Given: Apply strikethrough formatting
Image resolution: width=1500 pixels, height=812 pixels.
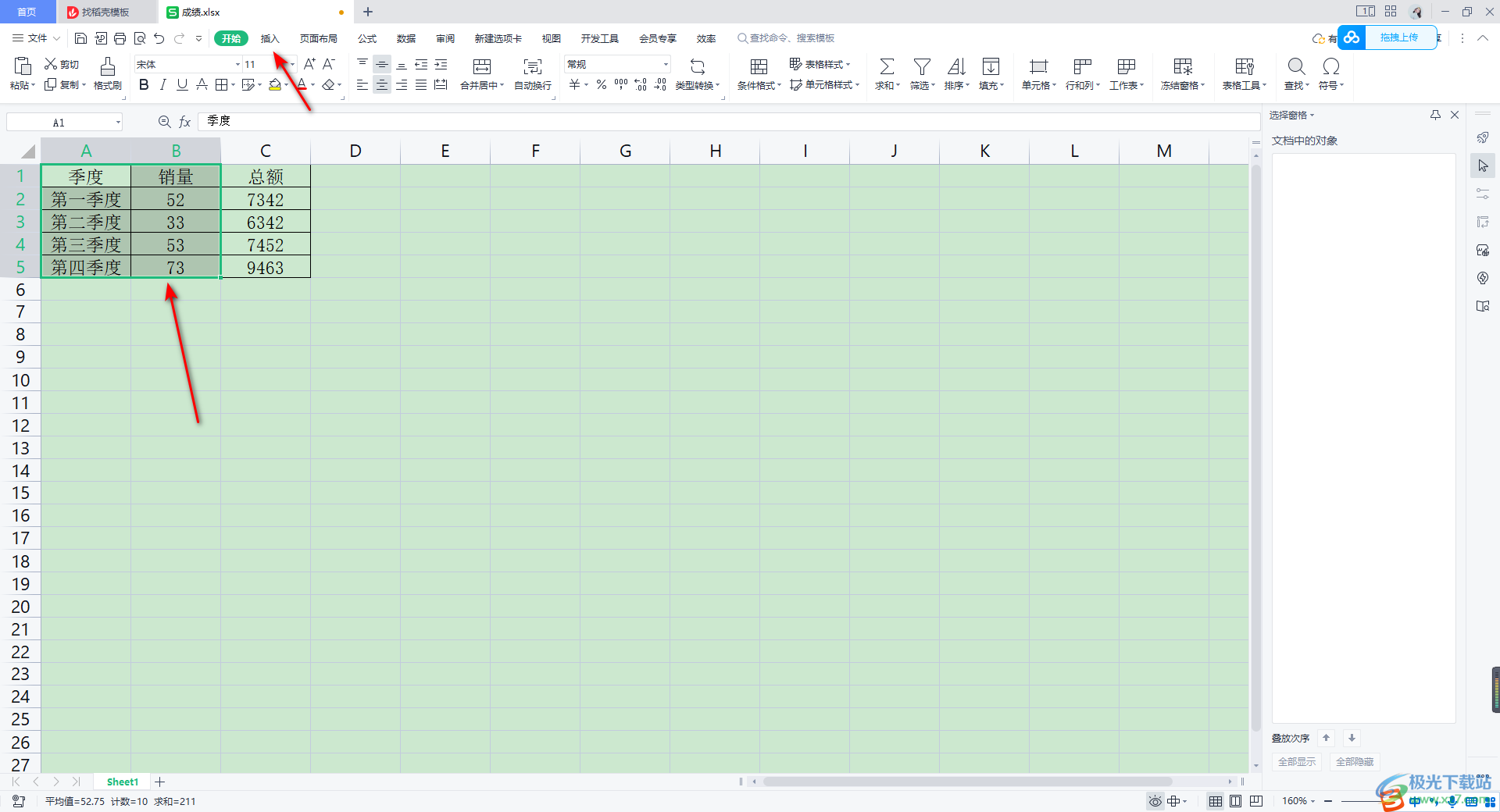Looking at the screenshot, I should [x=202, y=84].
